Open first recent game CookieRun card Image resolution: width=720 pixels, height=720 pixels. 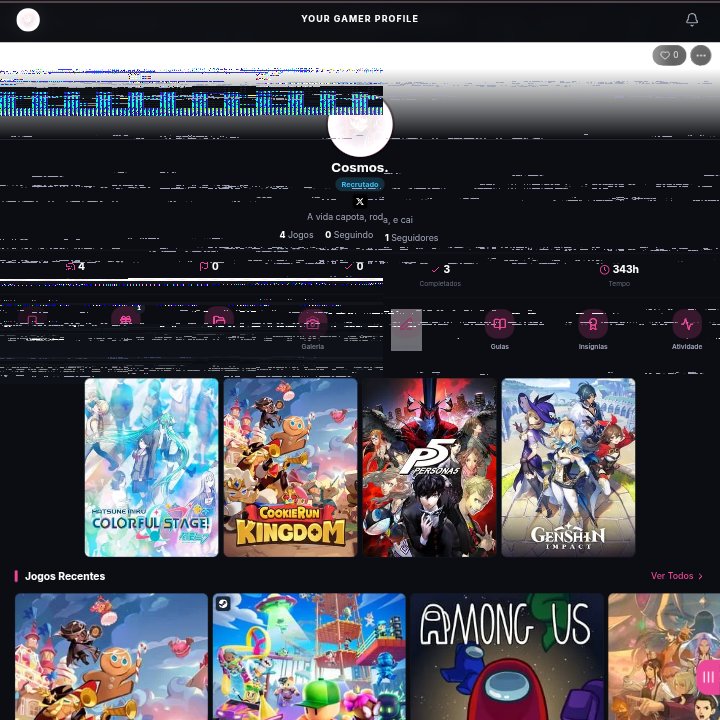pyautogui.click(x=111, y=657)
